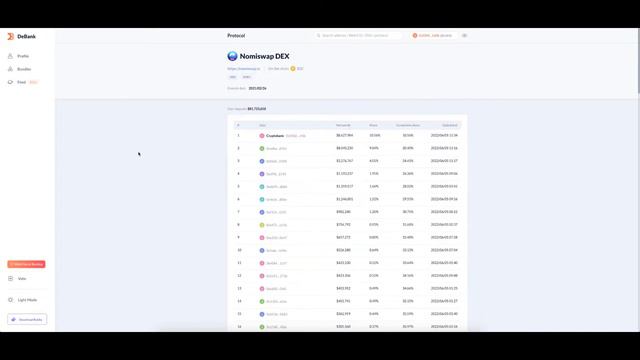
Task: Open Feed in the sidebar
Action: [x=21, y=82]
